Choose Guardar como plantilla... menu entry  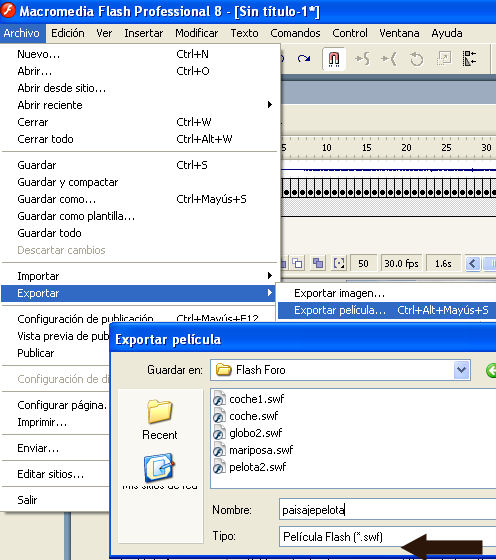coord(139,216)
